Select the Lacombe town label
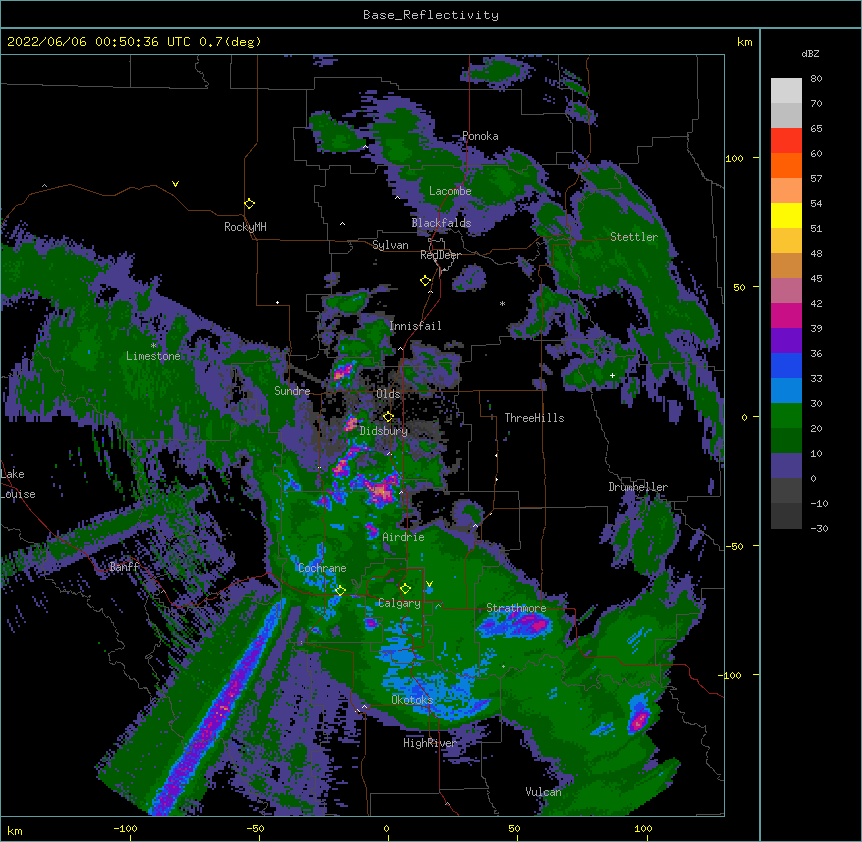The height and width of the screenshot is (842, 862). (x=450, y=191)
